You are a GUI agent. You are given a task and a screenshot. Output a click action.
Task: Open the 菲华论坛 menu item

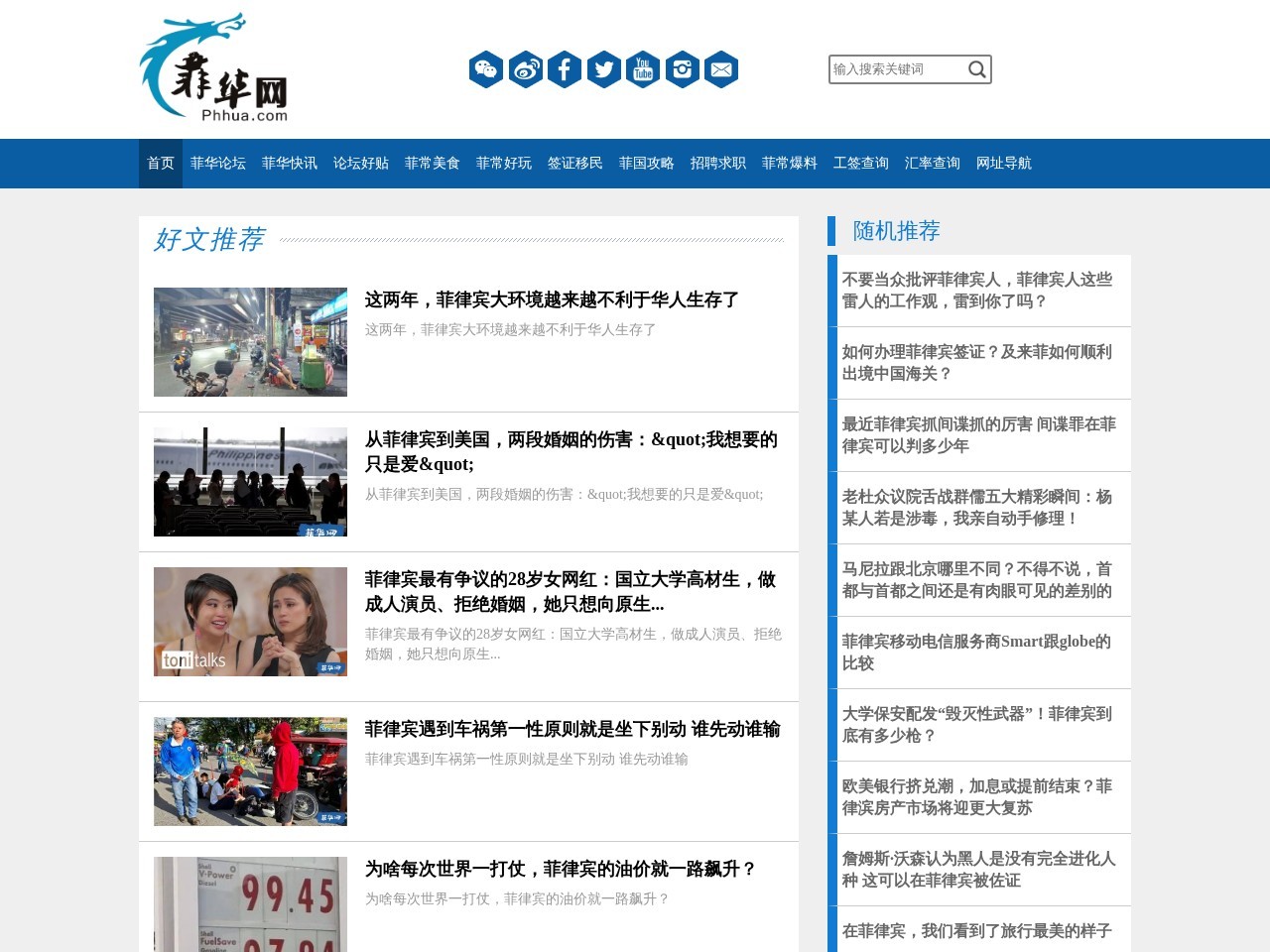click(x=218, y=164)
